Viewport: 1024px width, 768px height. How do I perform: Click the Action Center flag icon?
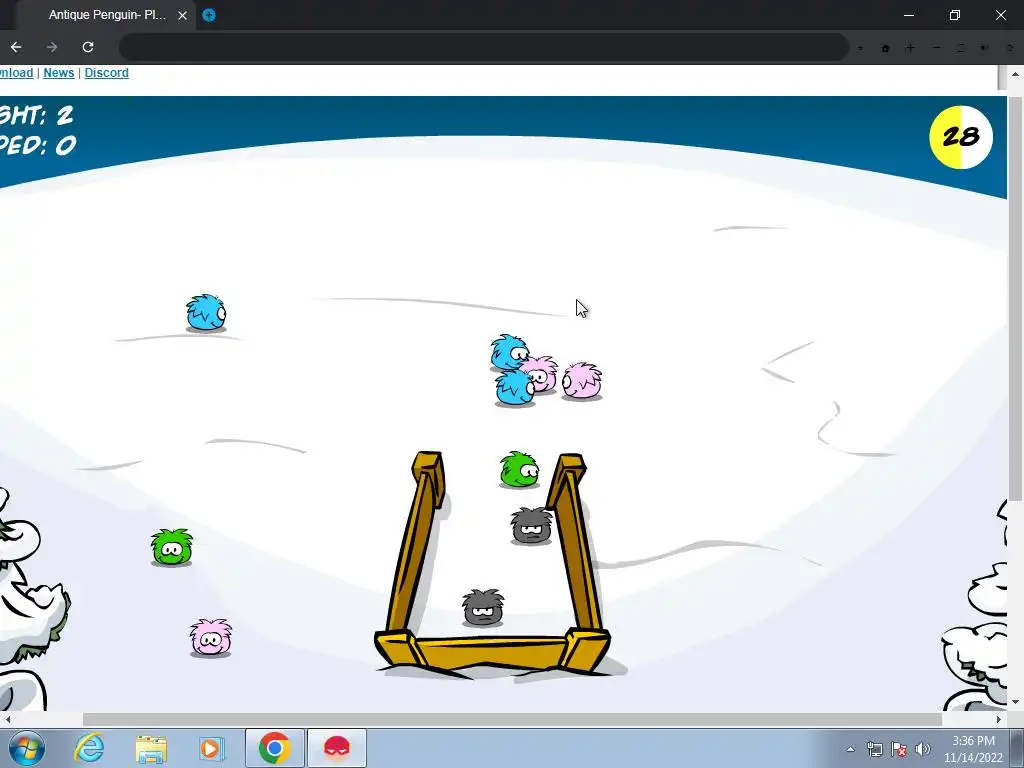tap(899, 749)
